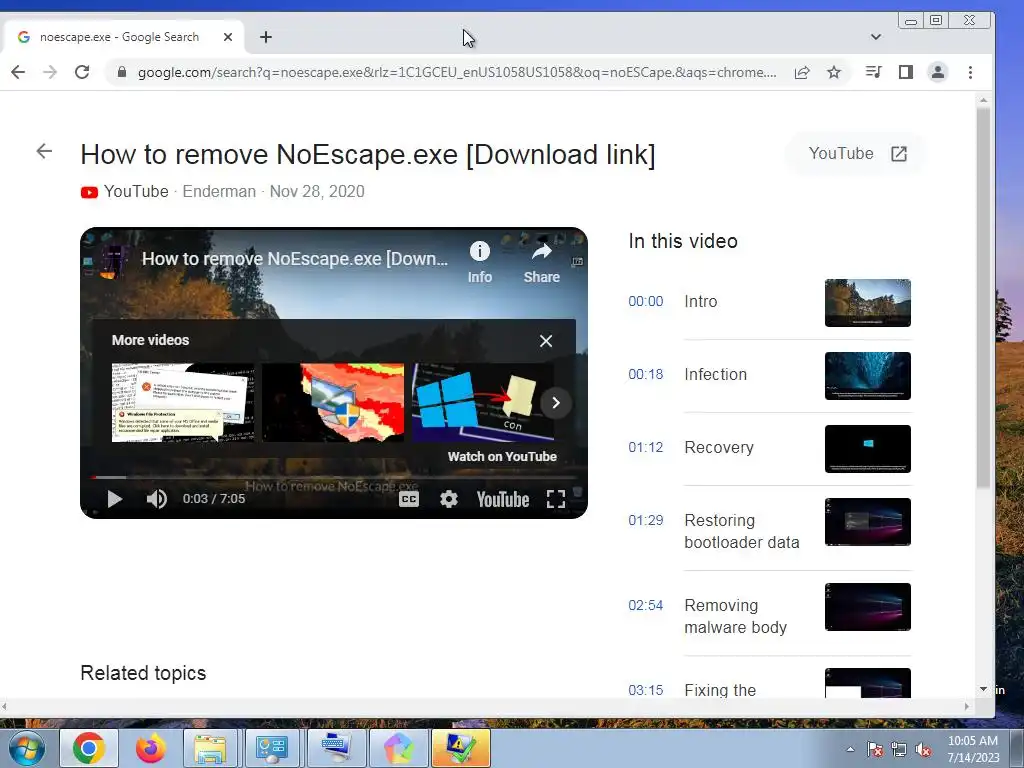Screen dimensions: 1024x768
Task: Click right arrow of horizontal scrollbar
Action: point(967,706)
